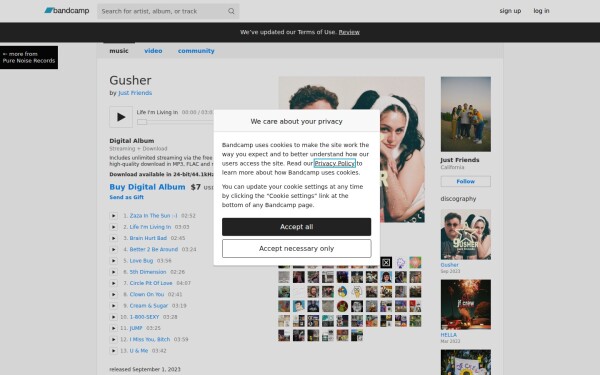This screenshot has width=600, height=375.
Task: Move the player progress slider handle
Action: click(142, 122)
